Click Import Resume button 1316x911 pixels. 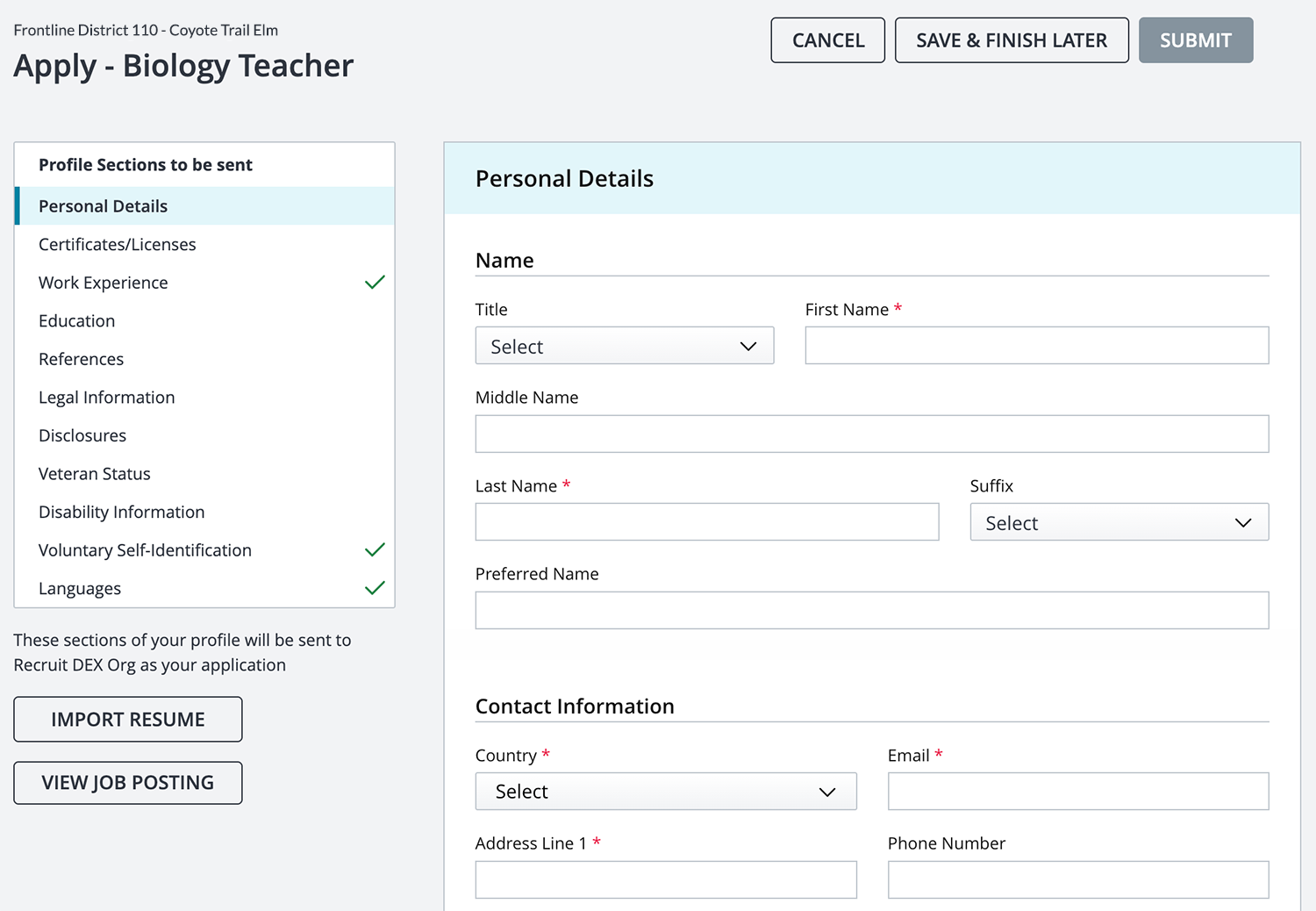pyautogui.click(x=128, y=720)
